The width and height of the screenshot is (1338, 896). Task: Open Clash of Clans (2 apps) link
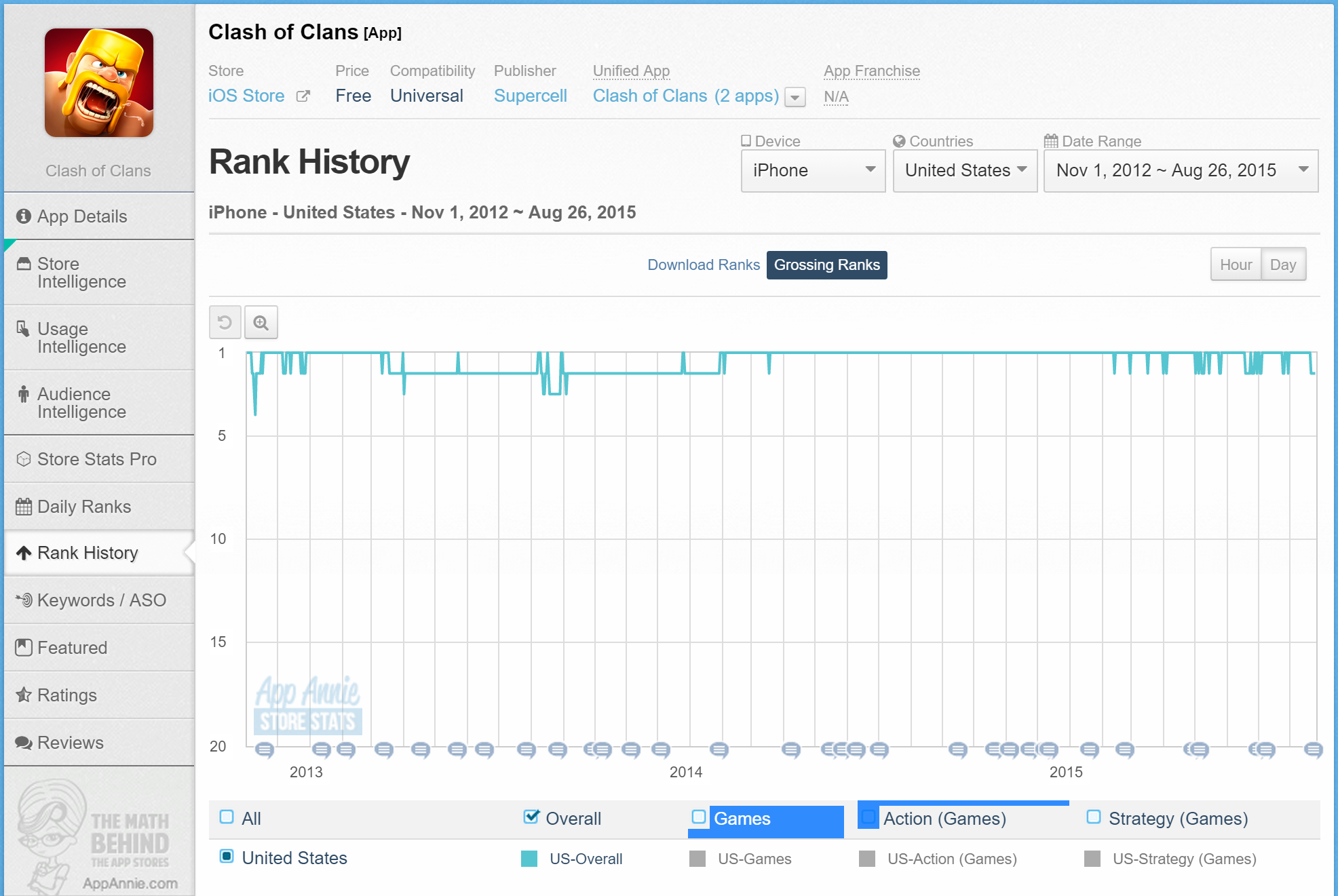coord(686,96)
